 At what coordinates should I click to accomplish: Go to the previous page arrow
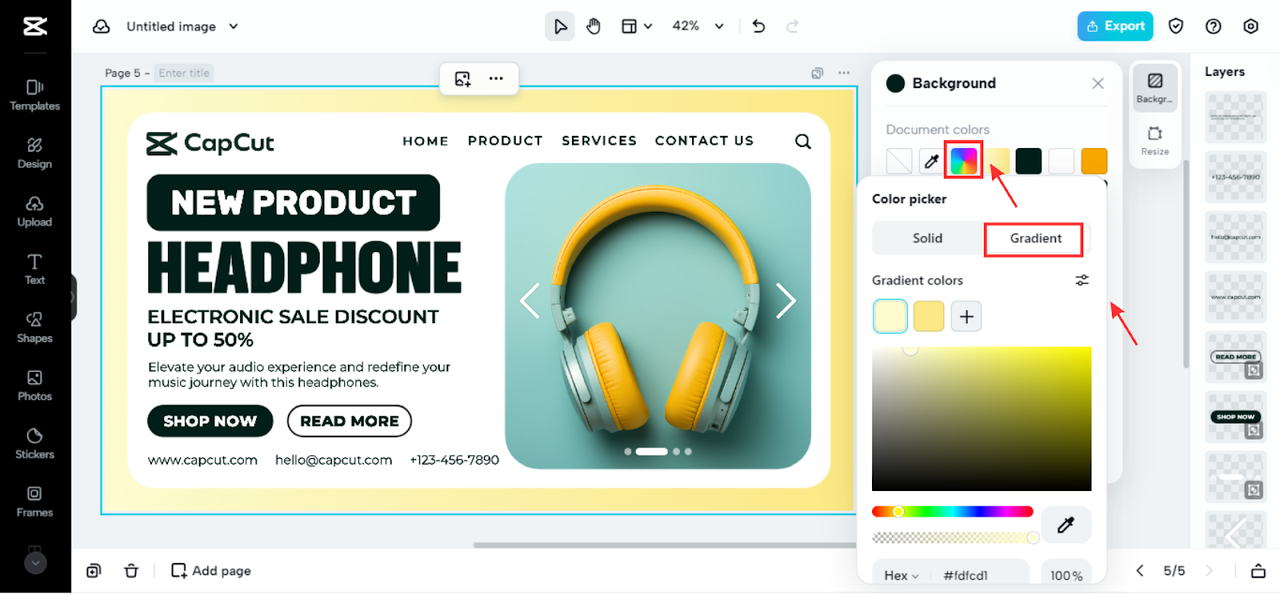[1140, 571]
